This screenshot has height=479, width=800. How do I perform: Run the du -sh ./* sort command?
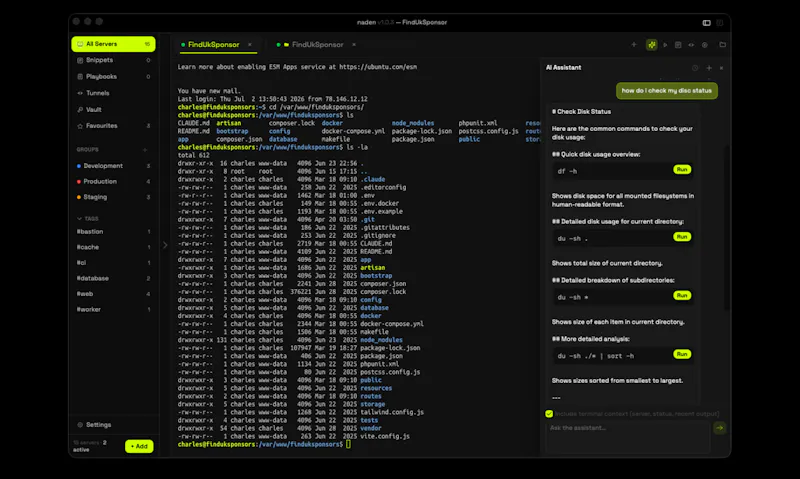(x=682, y=354)
